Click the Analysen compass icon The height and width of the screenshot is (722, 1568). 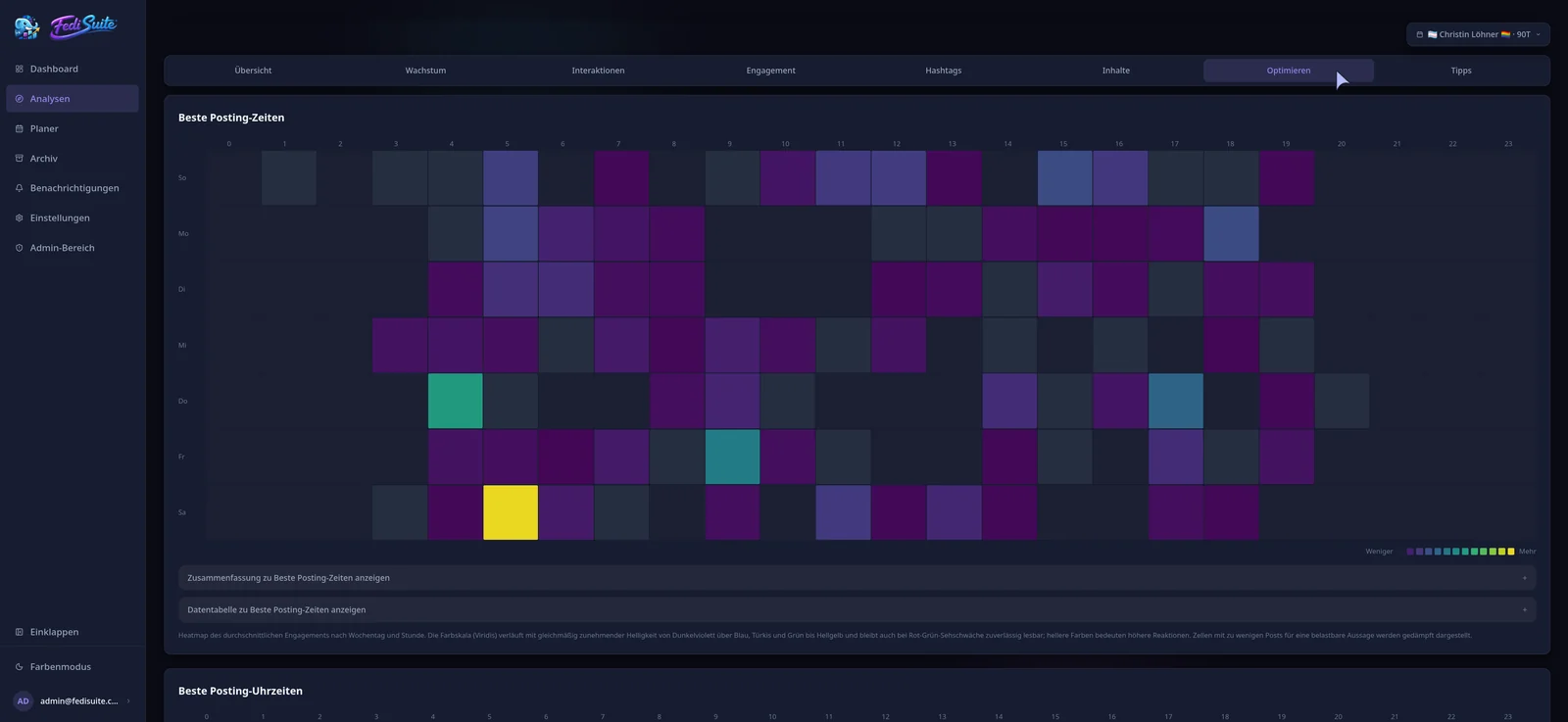(x=19, y=99)
